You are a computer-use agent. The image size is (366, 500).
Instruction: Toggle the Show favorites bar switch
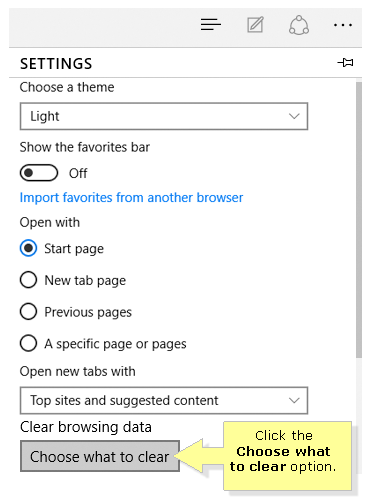point(39,173)
